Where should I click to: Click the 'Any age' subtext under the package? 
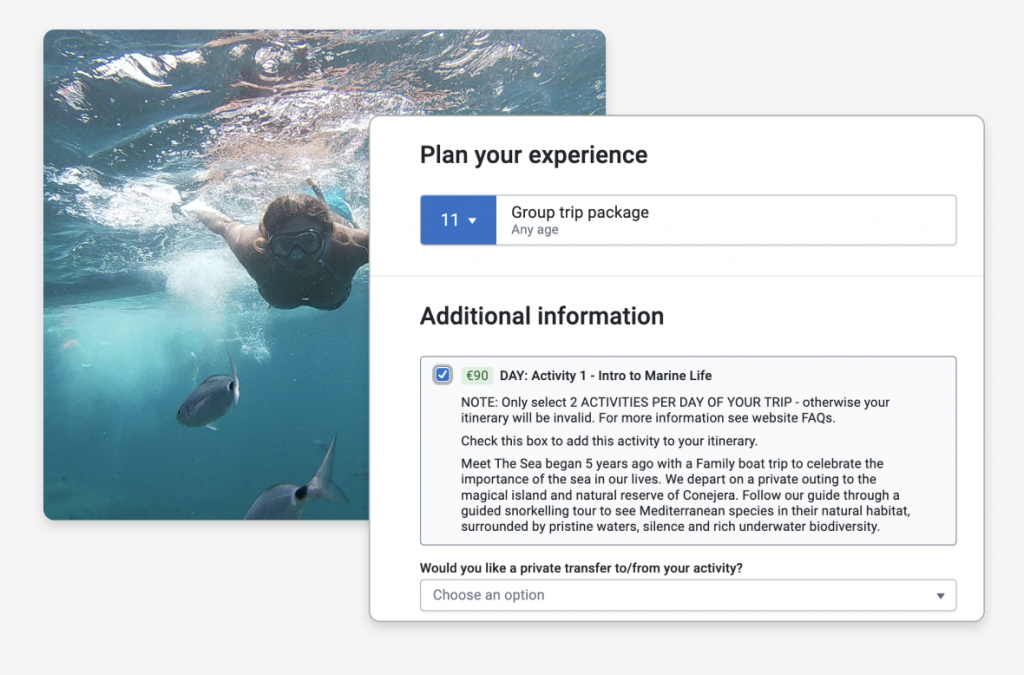point(535,230)
